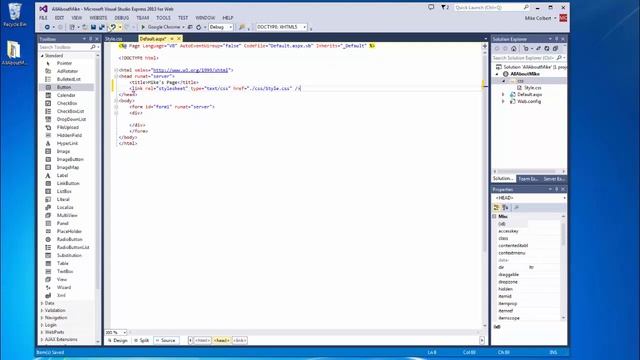This screenshot has height=360, width=640.
Task: Switch to the Style.css editor tab
Action: [x=114, y=39]
